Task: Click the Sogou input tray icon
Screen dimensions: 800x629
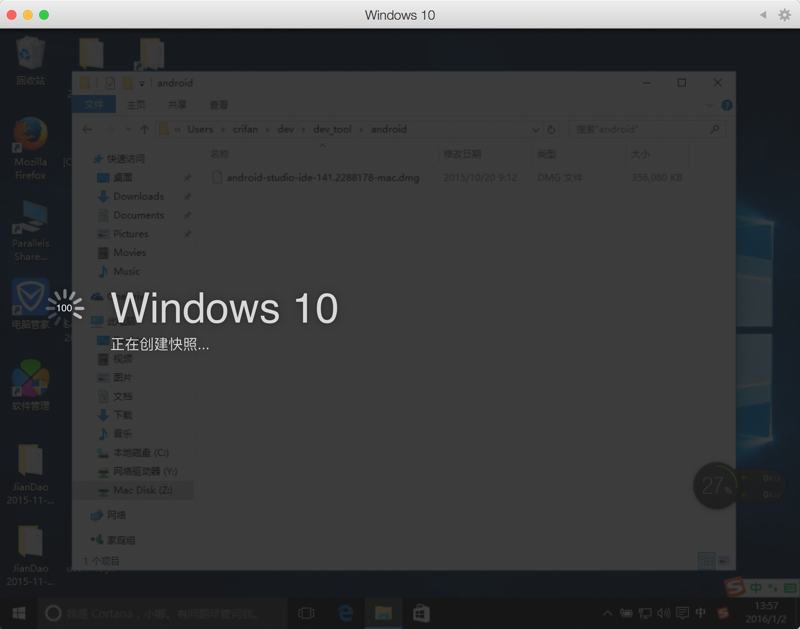Action: pos(723,613)
